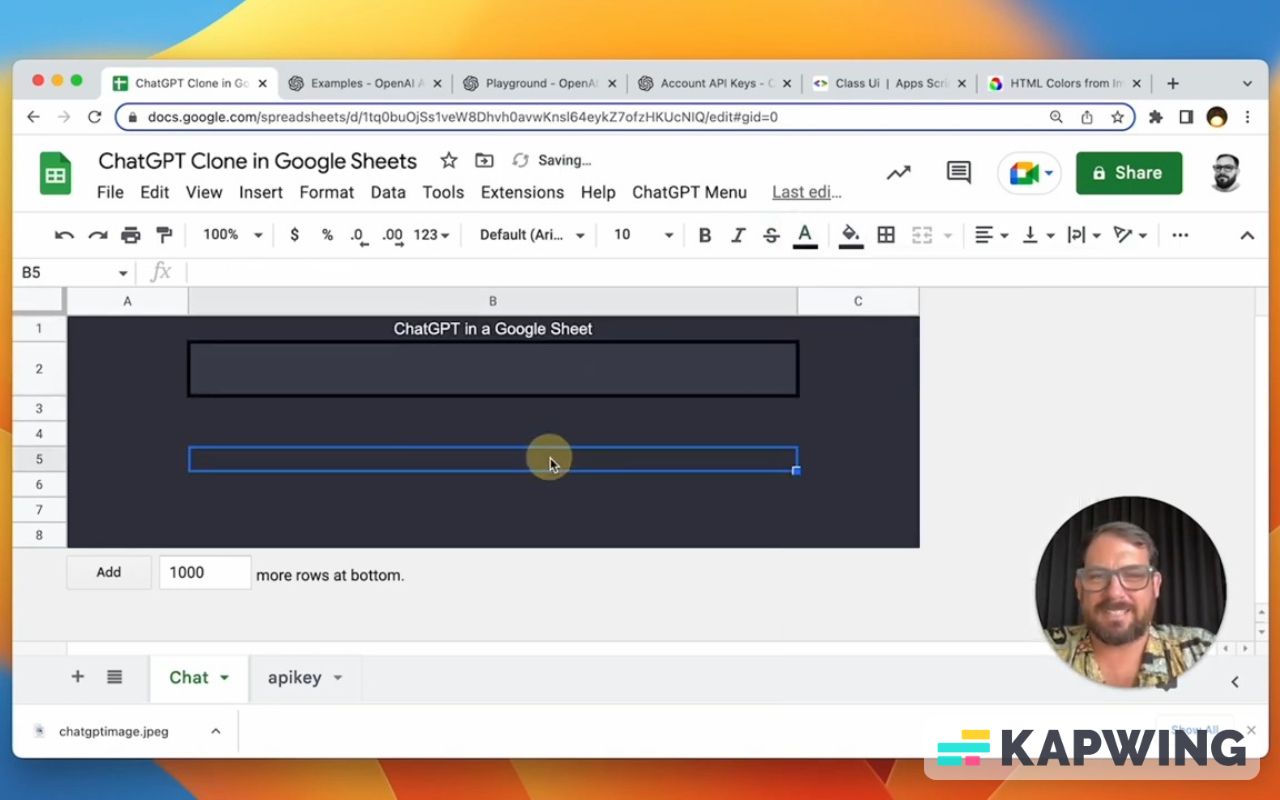Screen dimensions: 1280x800
Task: Add a new sheet with the plus icon
Action: coord(77,677)
